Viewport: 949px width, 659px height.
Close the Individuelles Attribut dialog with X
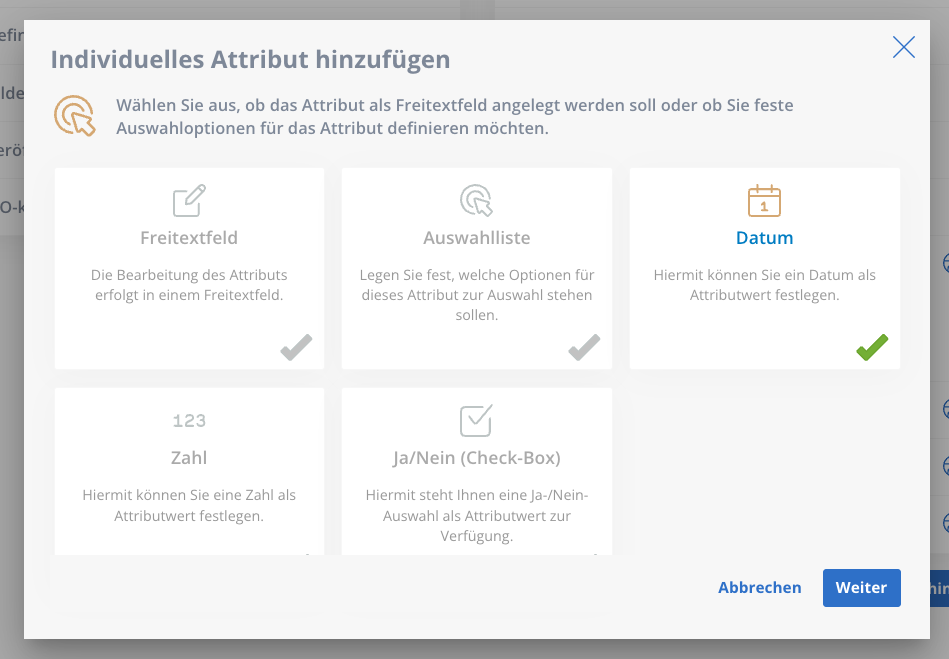904,47
